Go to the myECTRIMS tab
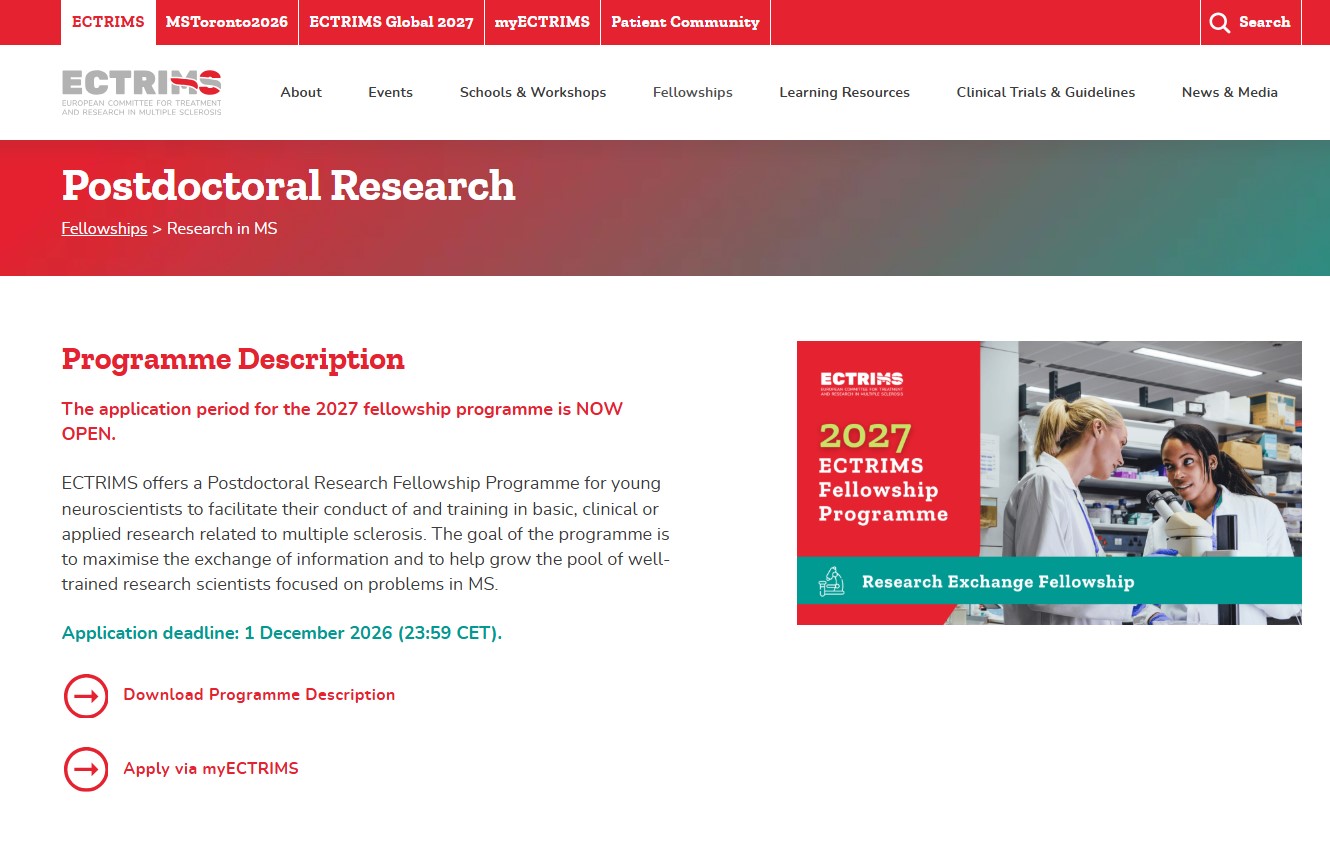The image size is (1330, 857). click(x=542, y=22)
